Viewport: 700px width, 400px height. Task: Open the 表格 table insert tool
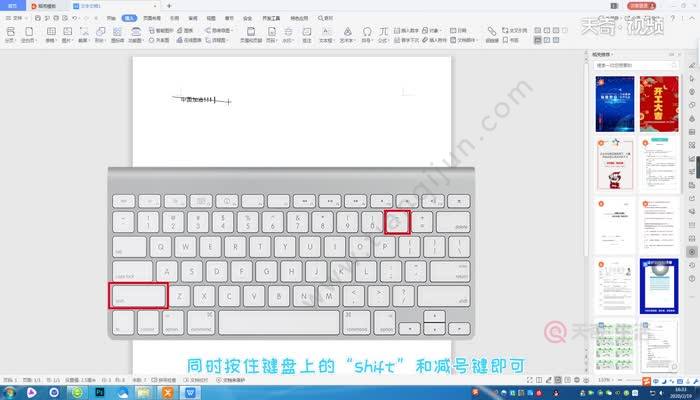(51, 34)
